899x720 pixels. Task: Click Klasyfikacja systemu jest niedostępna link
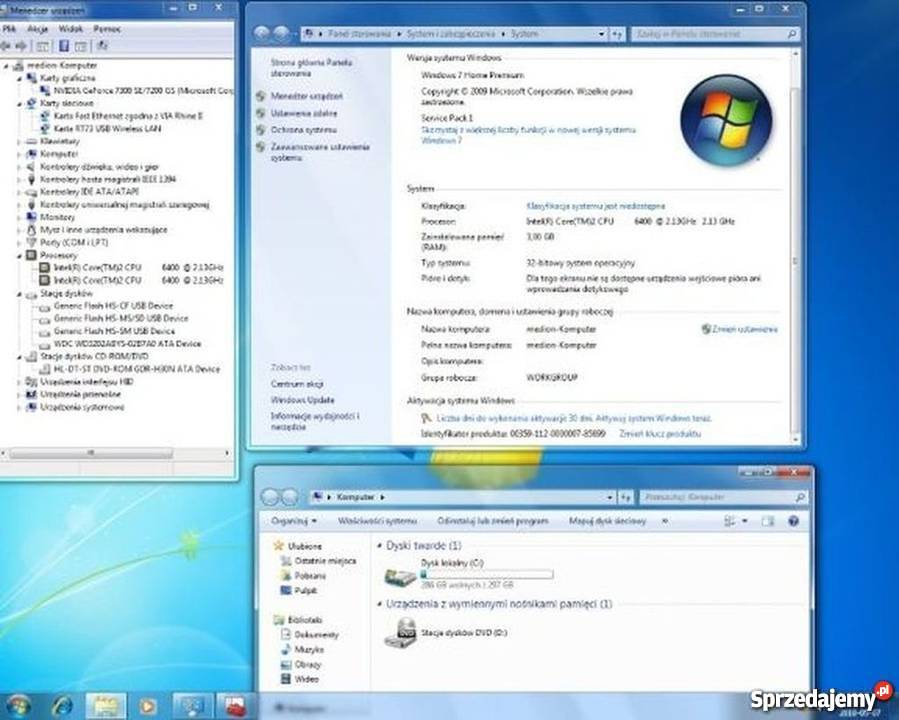click(x=596, y=206)
